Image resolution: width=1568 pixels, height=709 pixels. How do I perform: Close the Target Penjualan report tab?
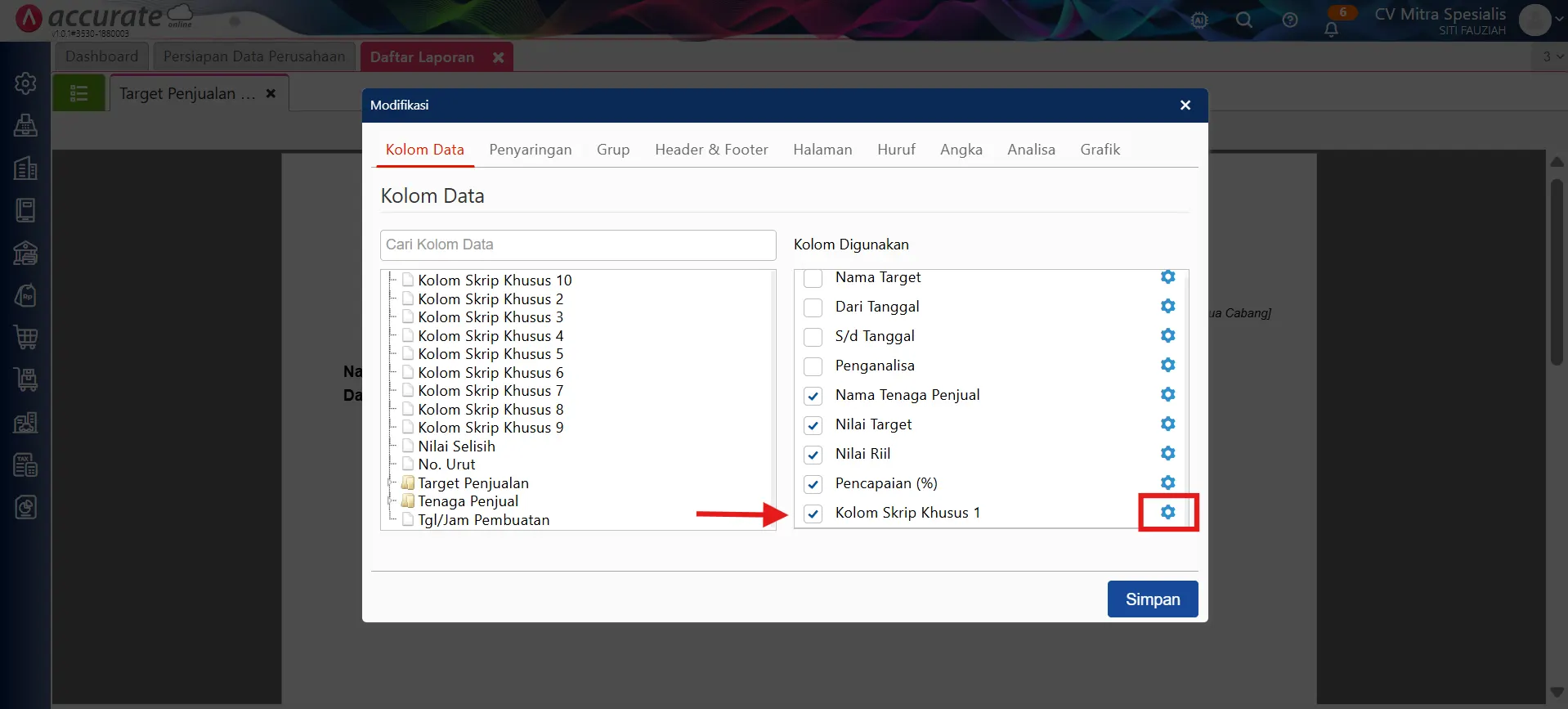point(271,93)
